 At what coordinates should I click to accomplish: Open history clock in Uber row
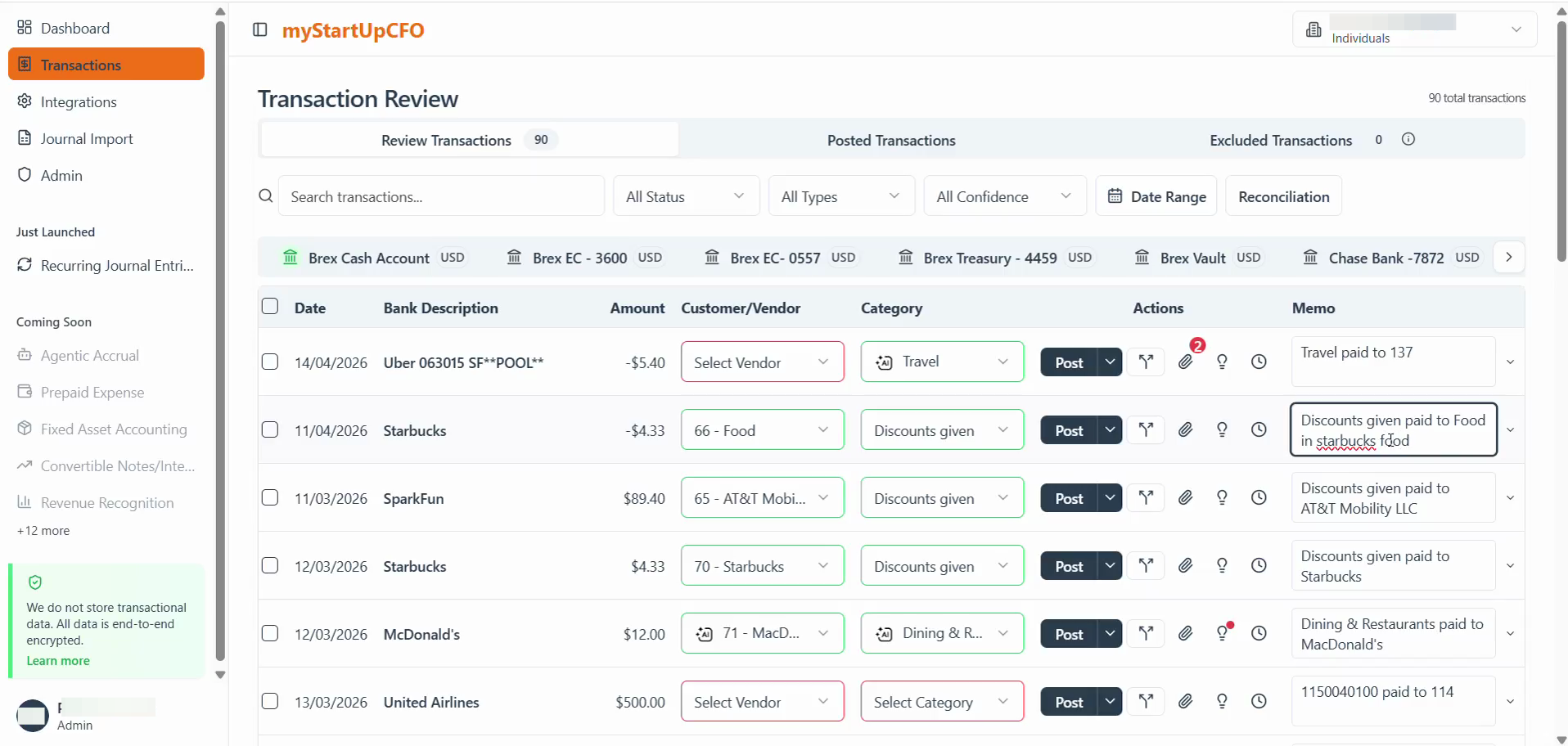[1259, 362]
